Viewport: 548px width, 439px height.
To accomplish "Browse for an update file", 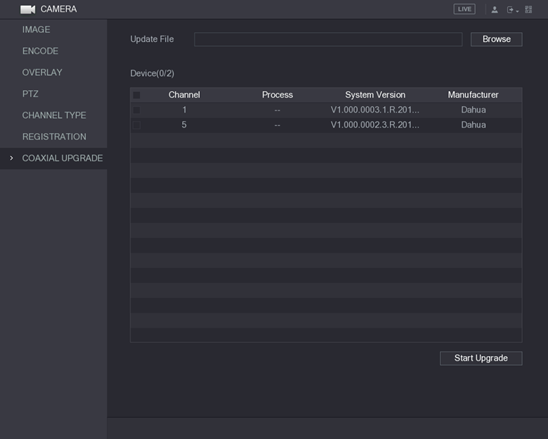I will click(x=496, y=39).
